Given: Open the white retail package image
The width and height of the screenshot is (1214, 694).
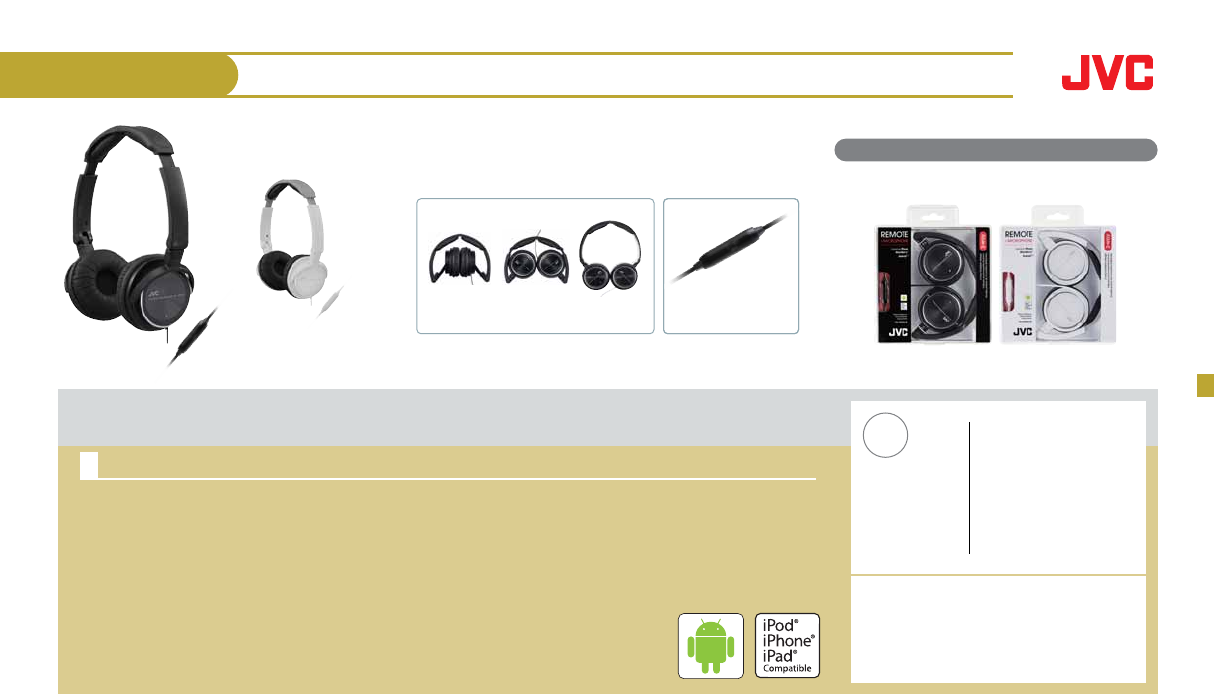Looking at the screenshot, I should pos(1059,275).
